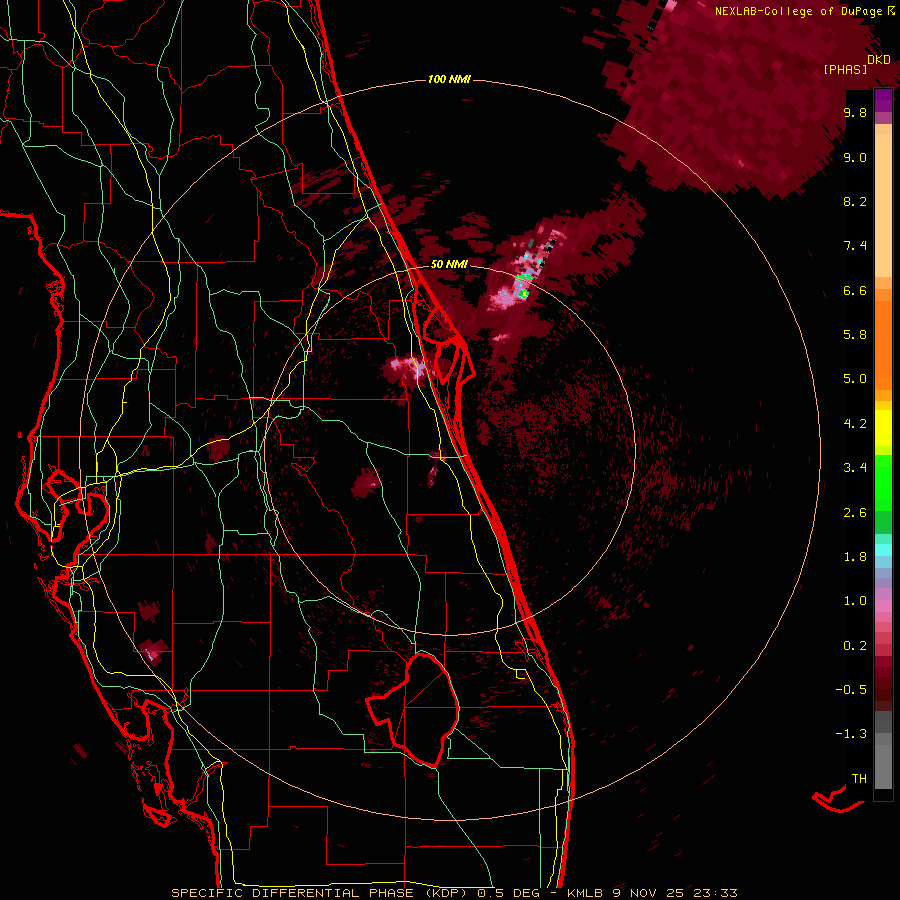Click the 5.0 scale value

pos(855,379)
